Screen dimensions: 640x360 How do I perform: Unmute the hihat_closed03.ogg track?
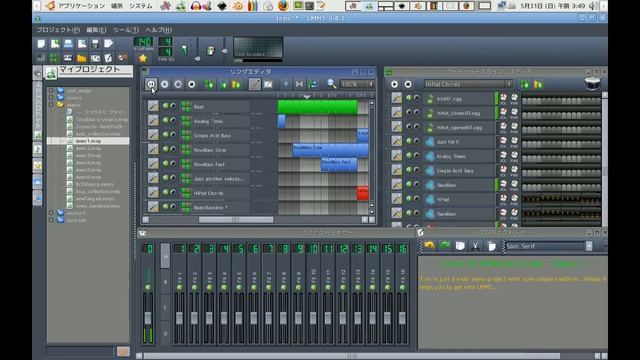(409, 112)
